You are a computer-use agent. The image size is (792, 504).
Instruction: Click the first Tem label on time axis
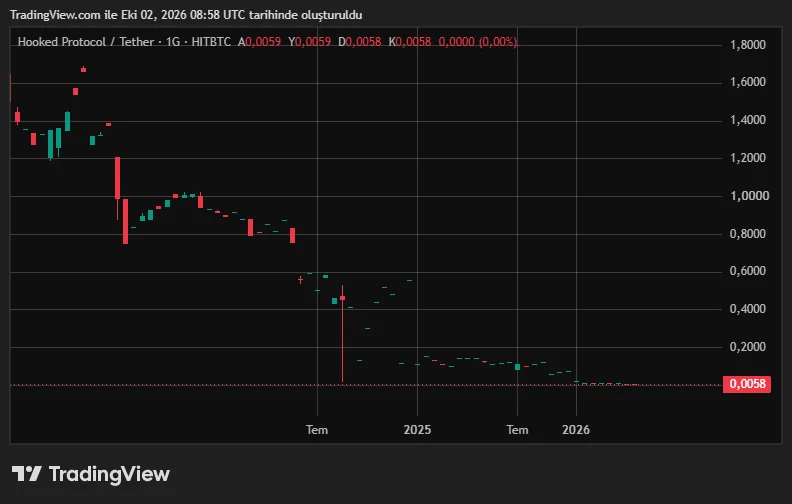[x=317, y=430]
